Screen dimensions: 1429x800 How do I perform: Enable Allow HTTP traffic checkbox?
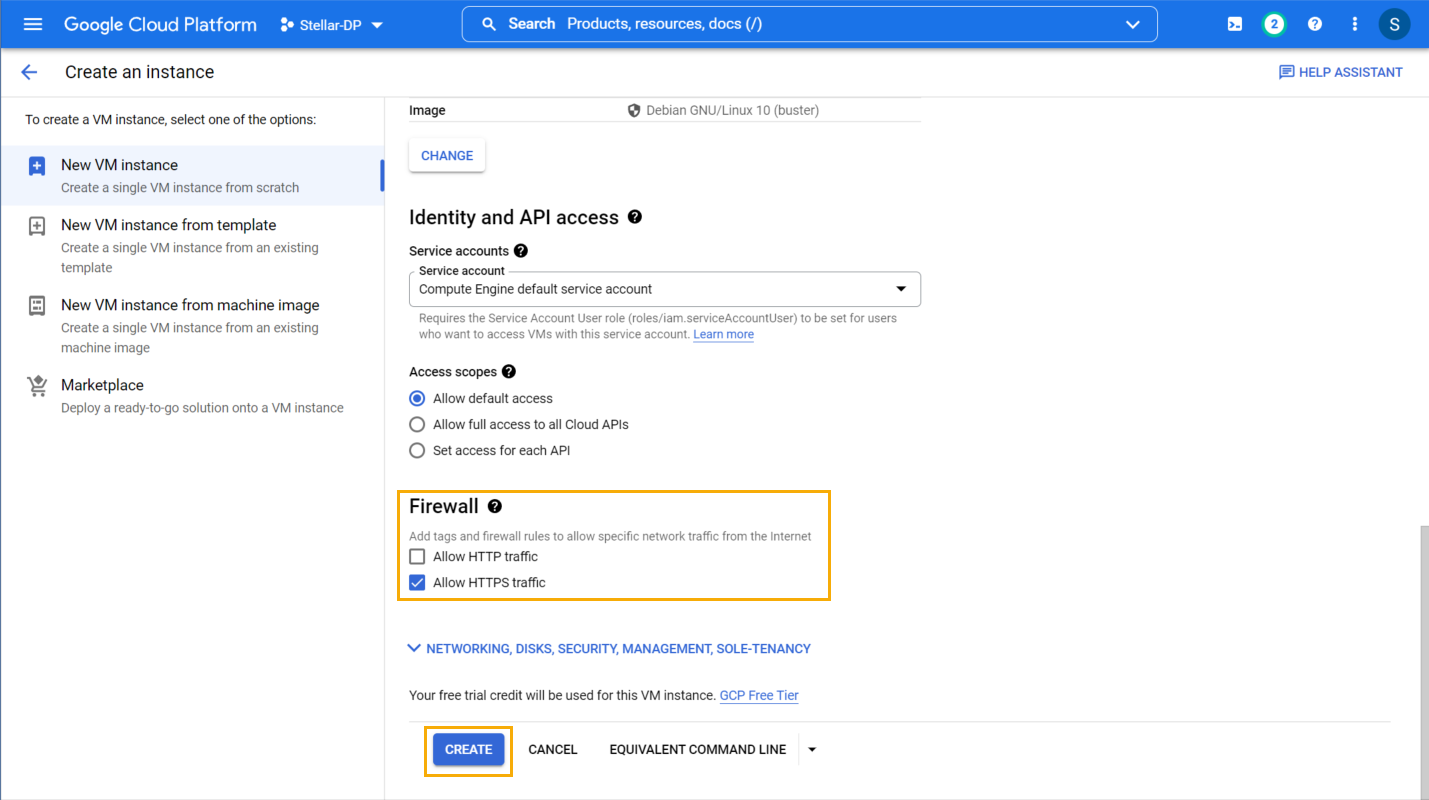[x=418, y=557]
